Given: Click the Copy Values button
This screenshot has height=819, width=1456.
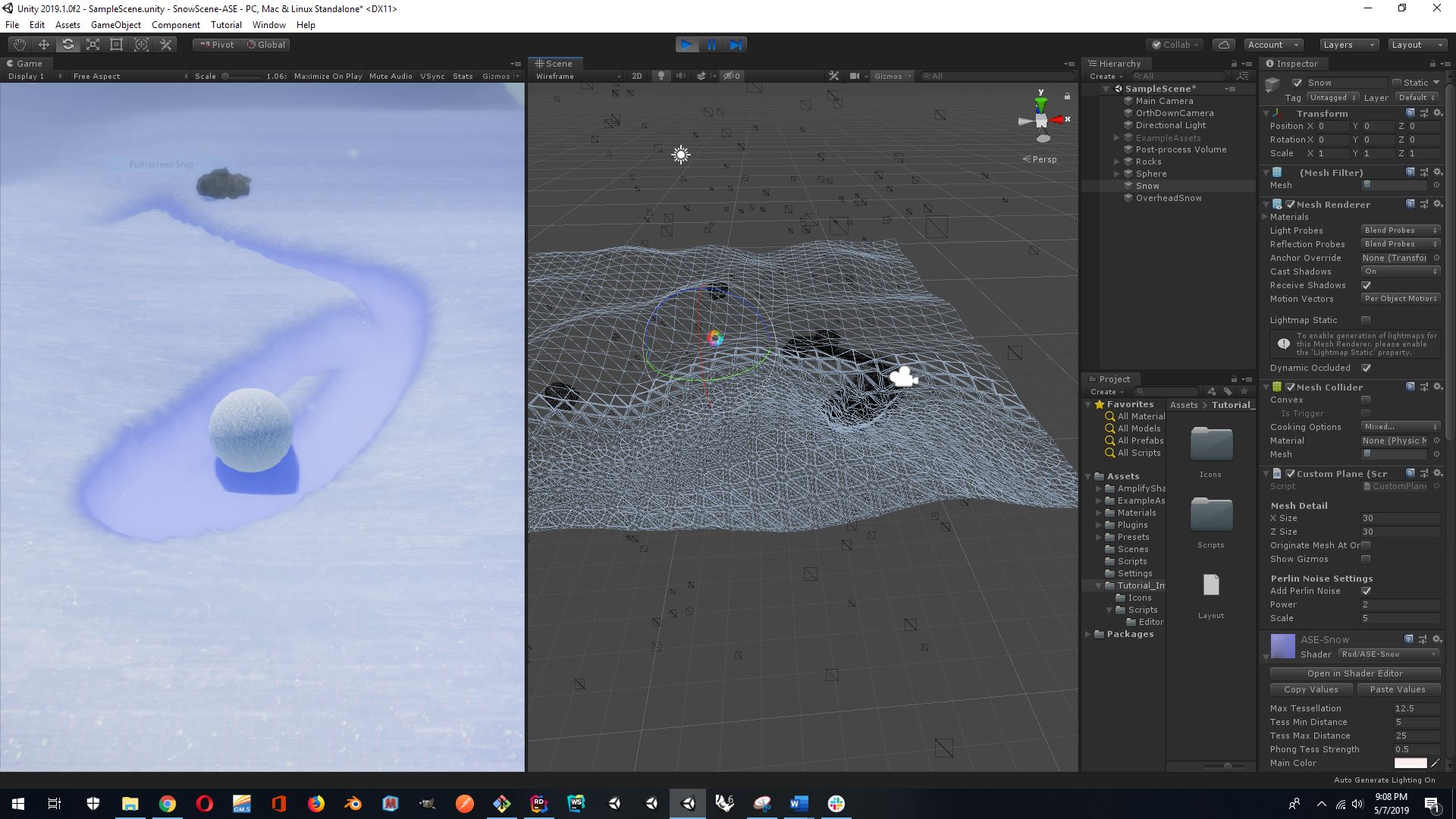Looking at the screenshot, I should pyautogui.click(x=1310, y=689).
